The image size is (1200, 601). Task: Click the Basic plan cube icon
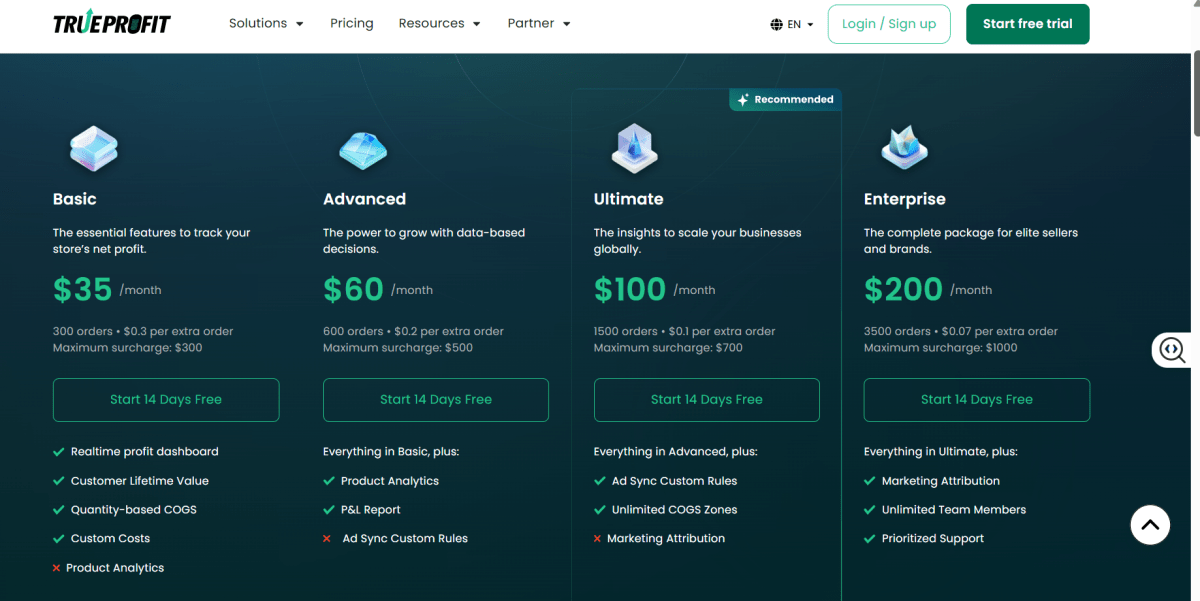94,148
